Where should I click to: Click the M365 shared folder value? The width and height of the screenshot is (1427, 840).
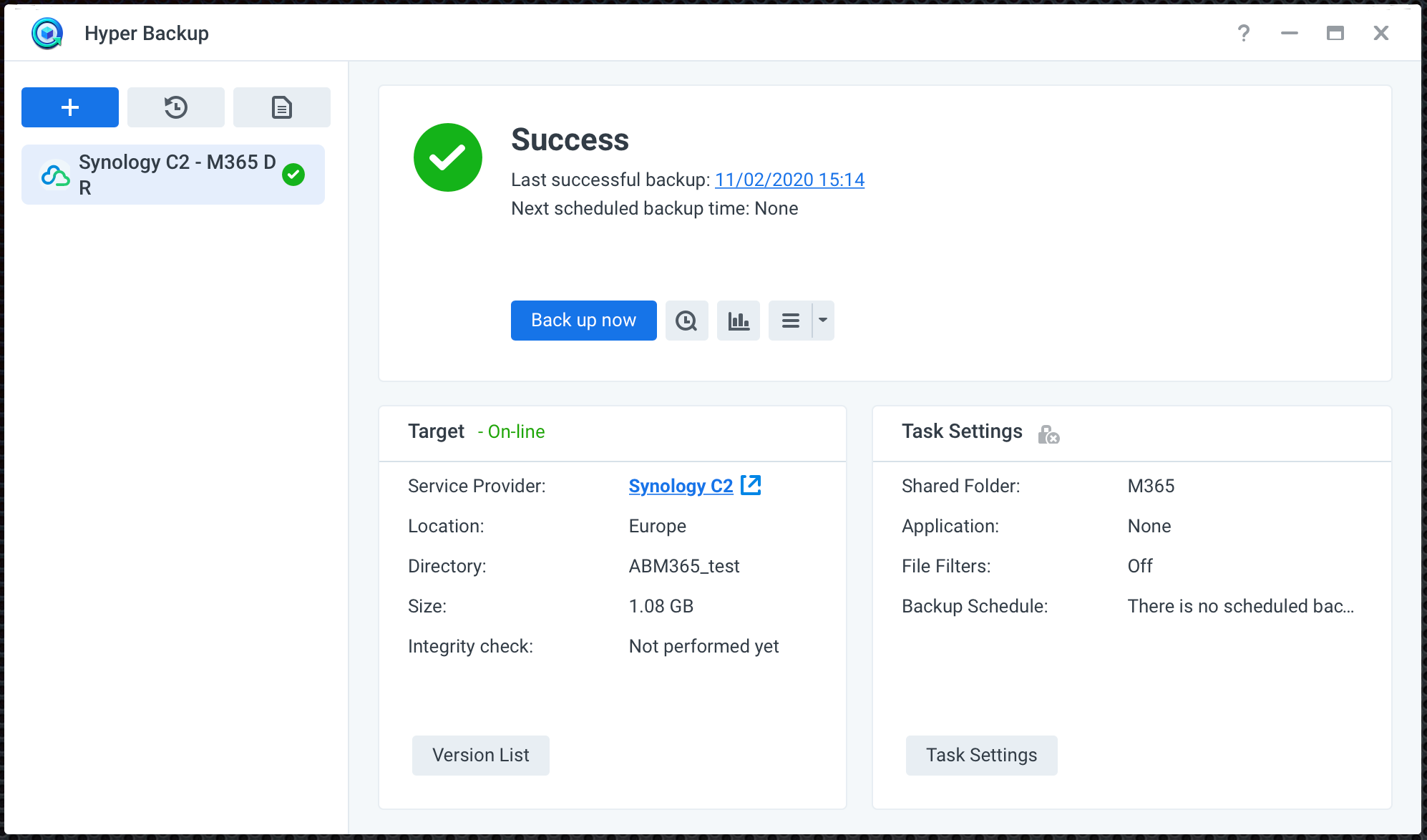tap(1151, 486)
